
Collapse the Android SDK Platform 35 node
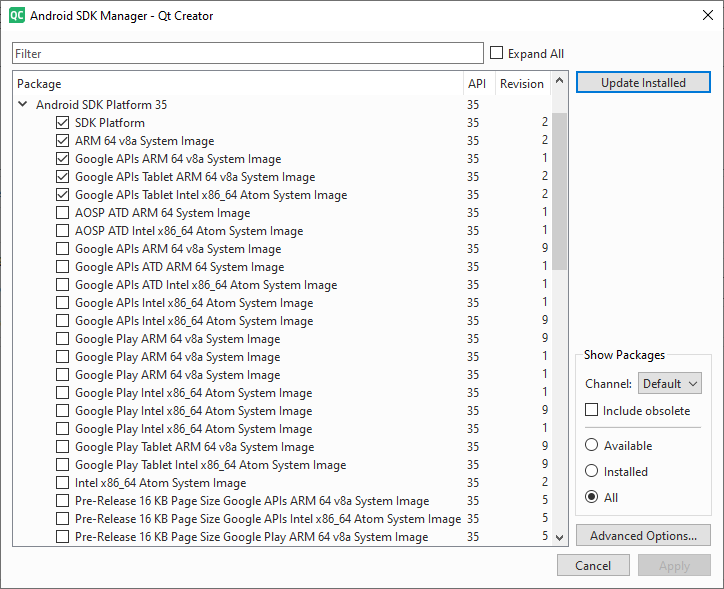click(x=23, y=104)
